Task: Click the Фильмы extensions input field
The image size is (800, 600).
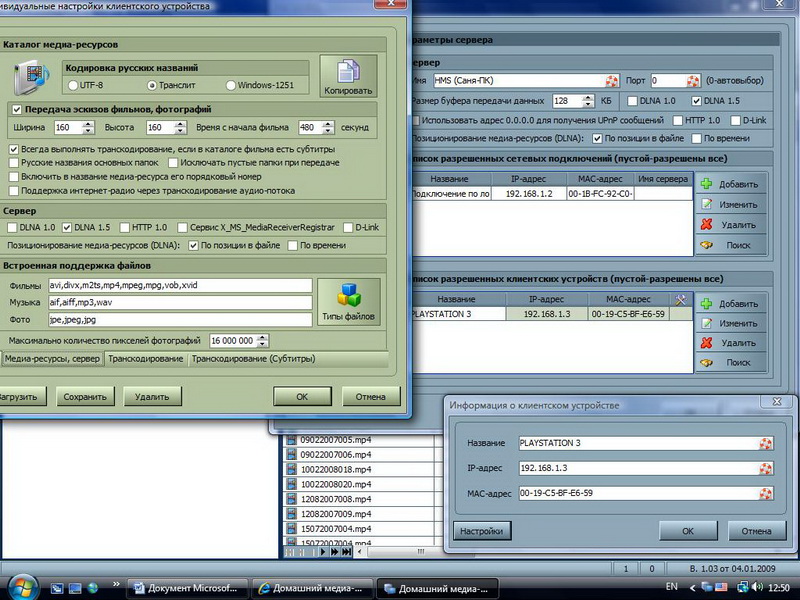Action: click(180, 285)
